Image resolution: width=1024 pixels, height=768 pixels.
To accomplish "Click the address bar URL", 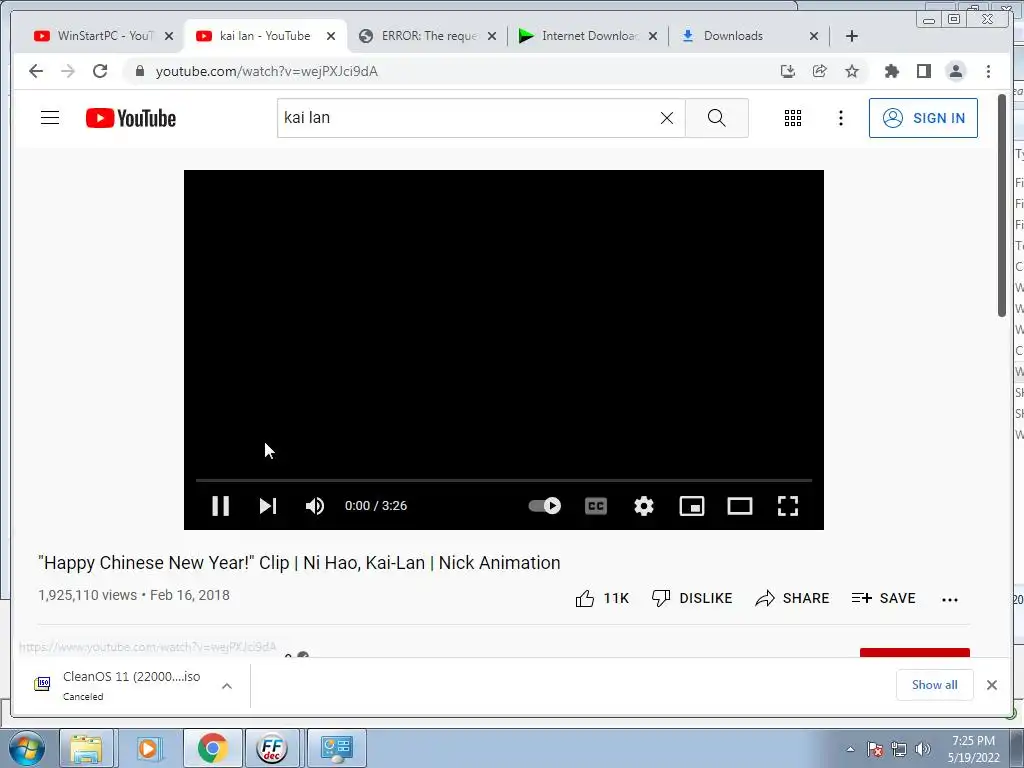I will pos(266,71).
